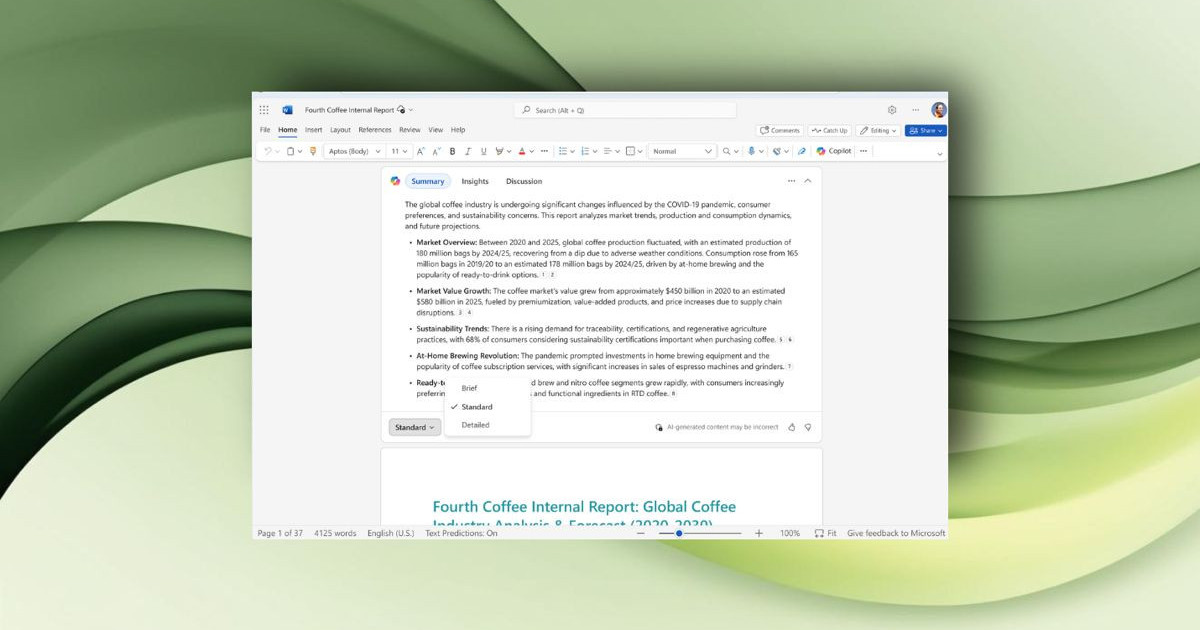
Task: Open the Comments pane
Action: 780,130
